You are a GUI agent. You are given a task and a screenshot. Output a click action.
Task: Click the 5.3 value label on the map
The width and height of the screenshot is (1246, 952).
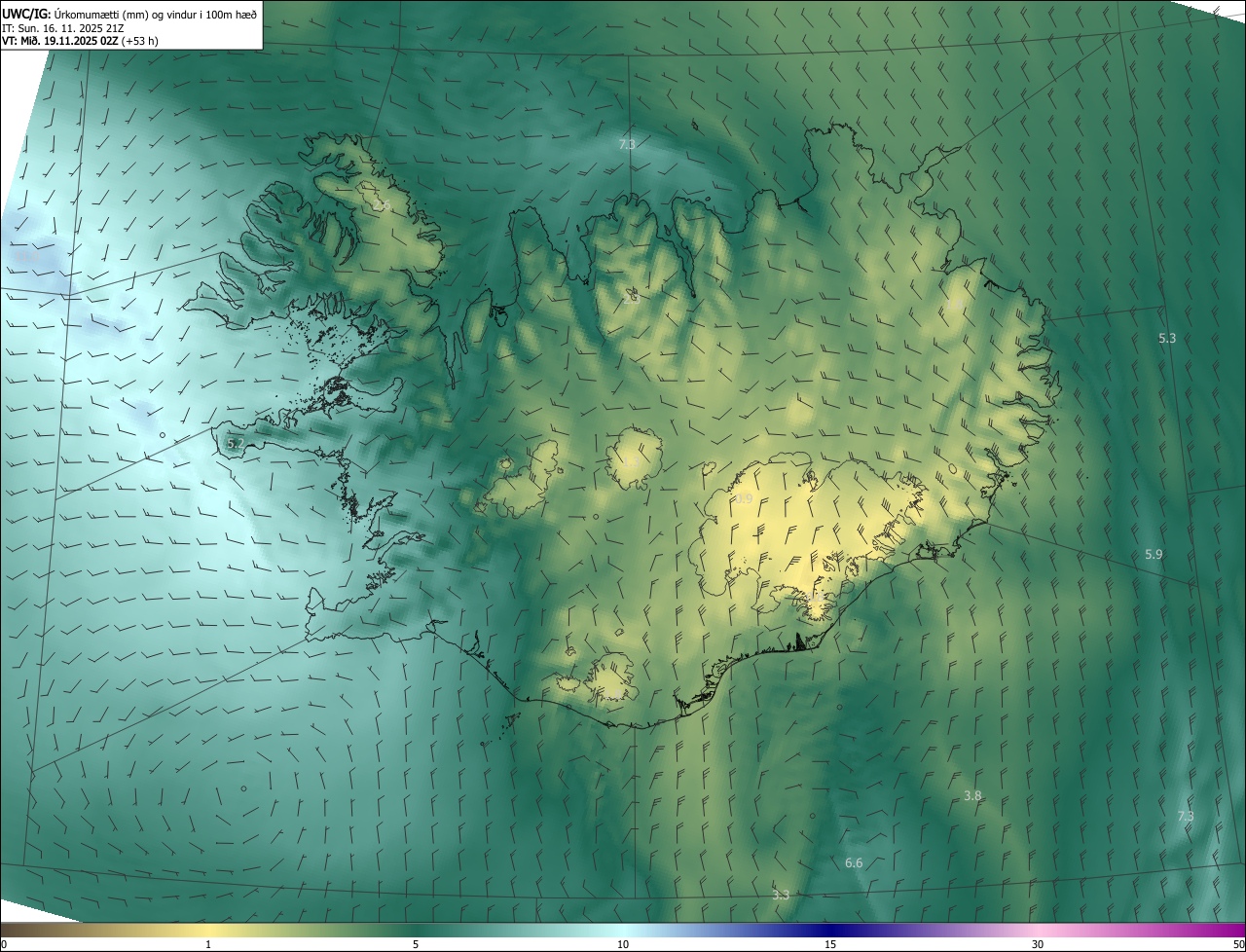click(1167, 338)
